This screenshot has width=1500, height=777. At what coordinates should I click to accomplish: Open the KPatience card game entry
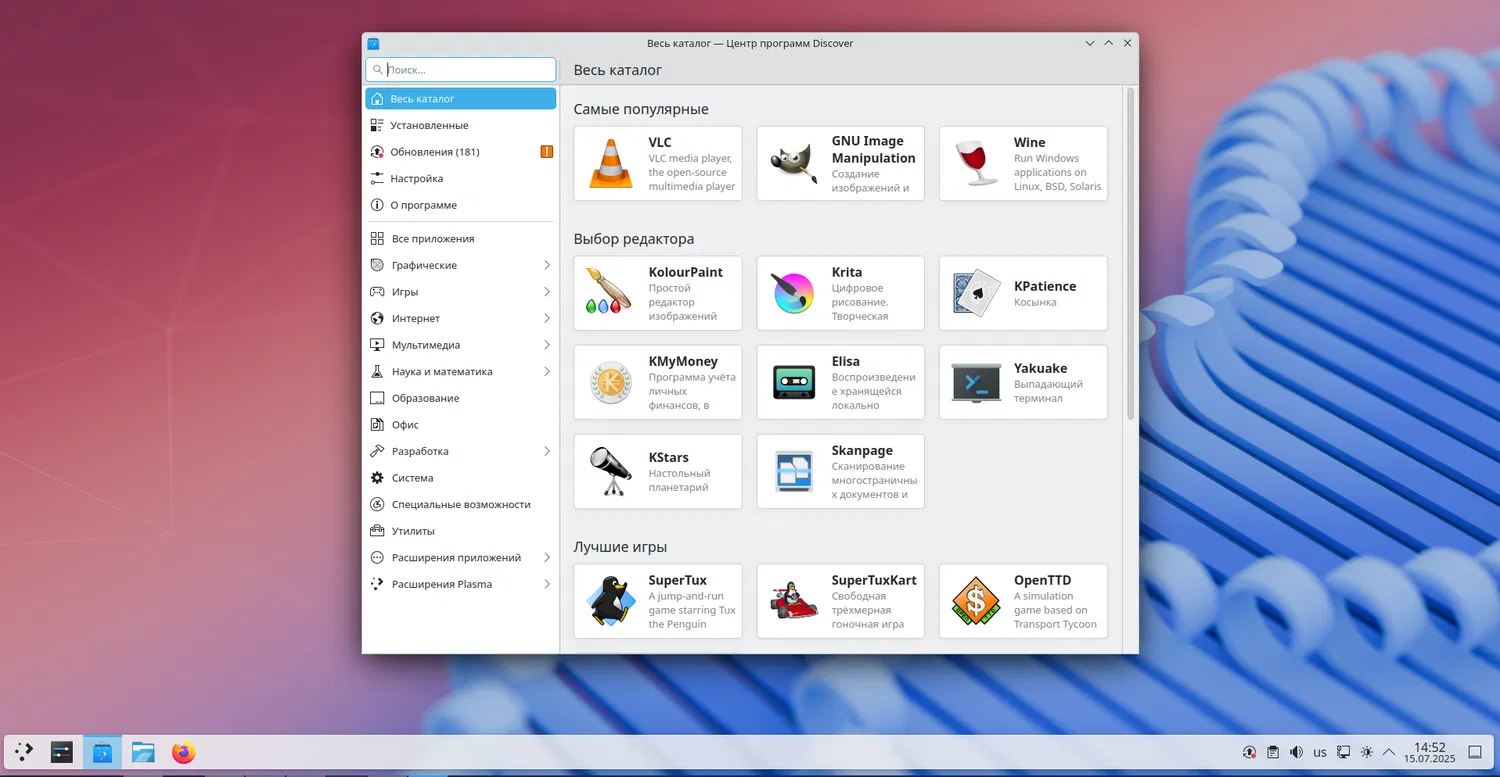[1023, 293]
